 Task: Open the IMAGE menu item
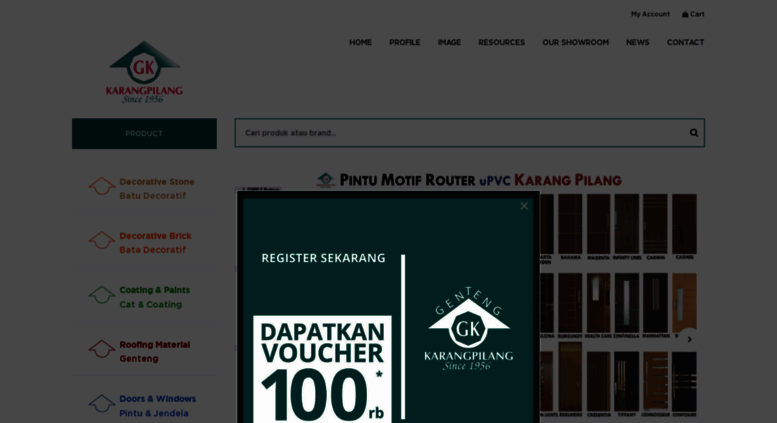coord(449,43)
